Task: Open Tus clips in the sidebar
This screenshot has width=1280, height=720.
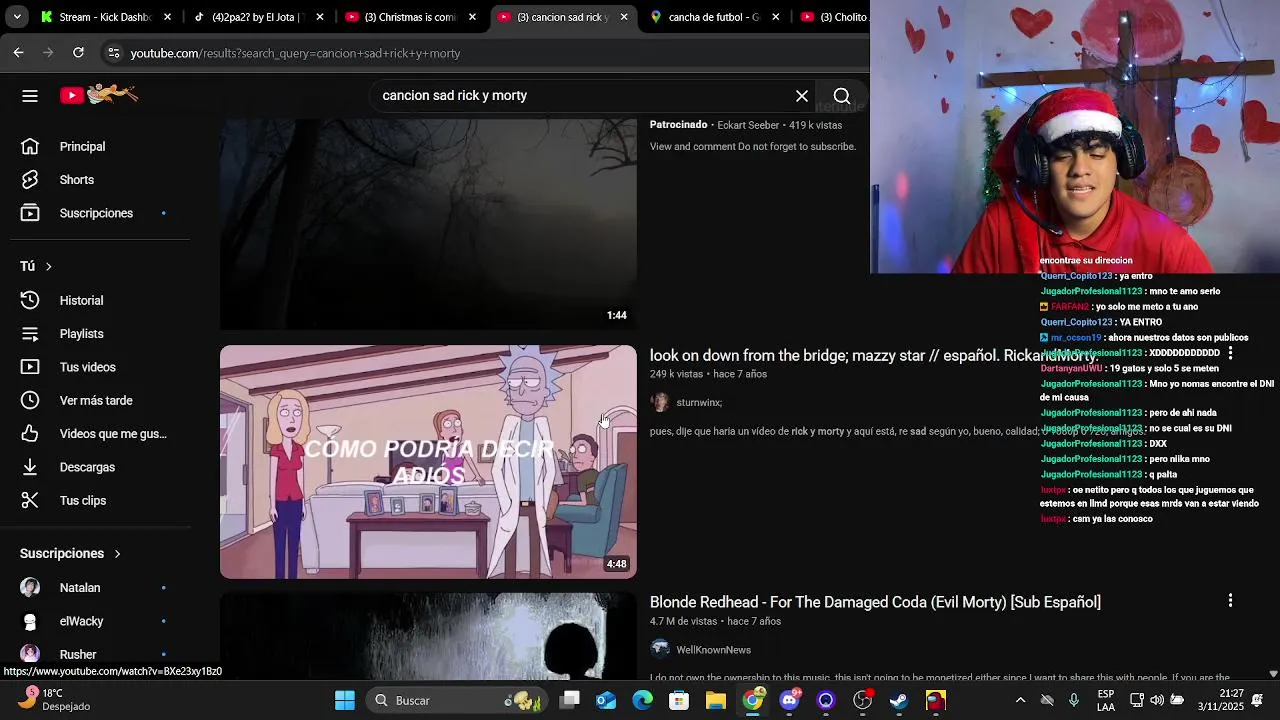Action: pyautogui.click(x=100, y=501)
